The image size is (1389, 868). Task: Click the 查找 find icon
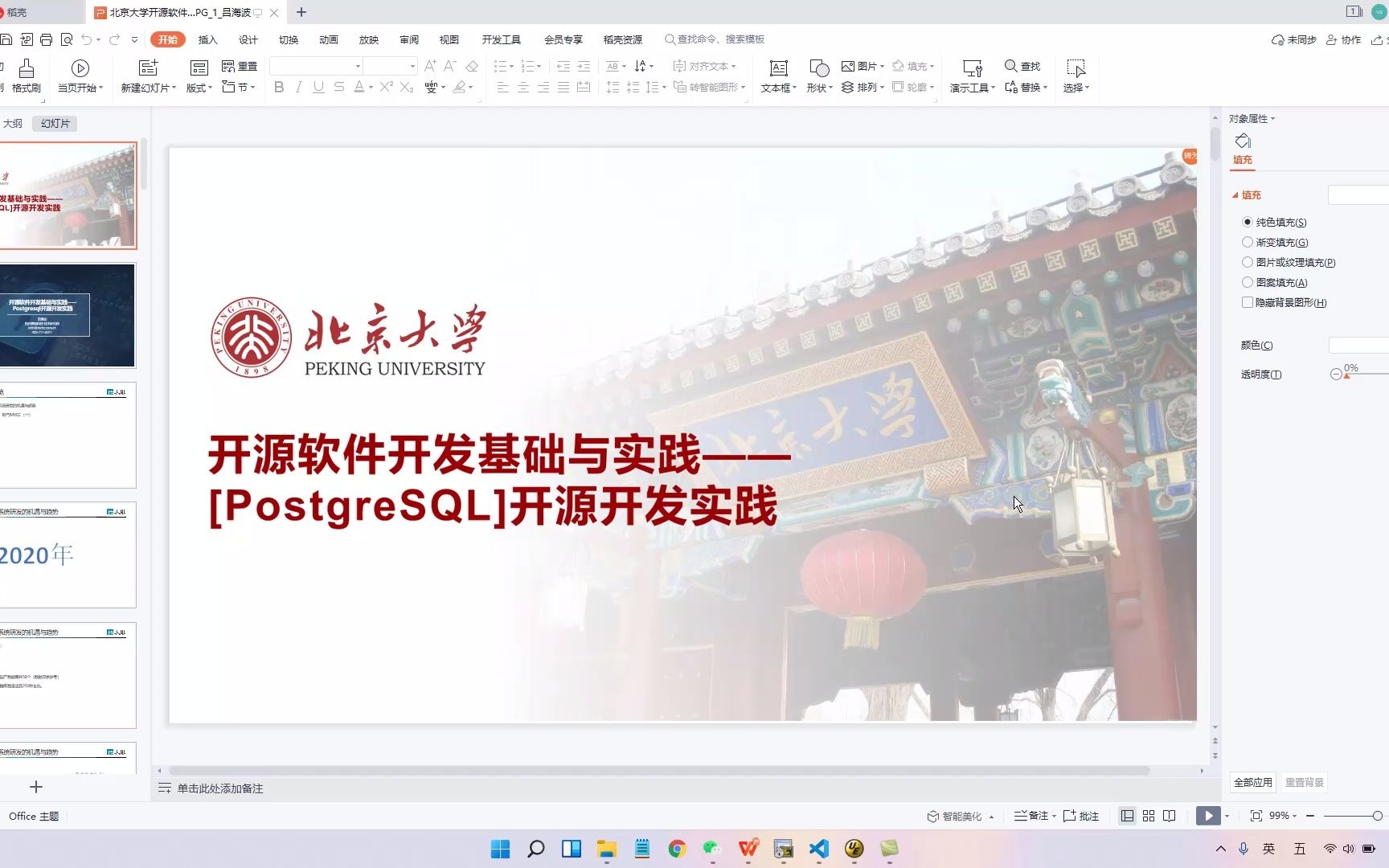(x=1021, y=66)
